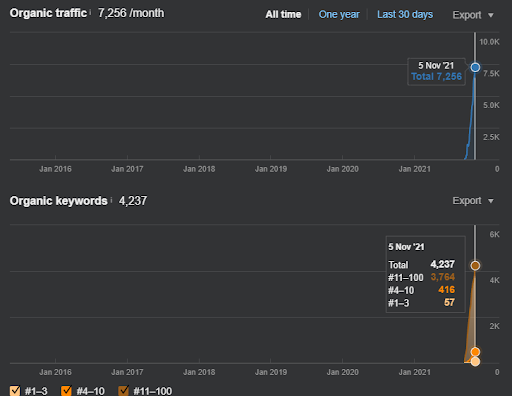The height and width of the screenshot is (396, 512).
Task: Click dropdown arrow next to traffic Export
Action: coord(491,15)
